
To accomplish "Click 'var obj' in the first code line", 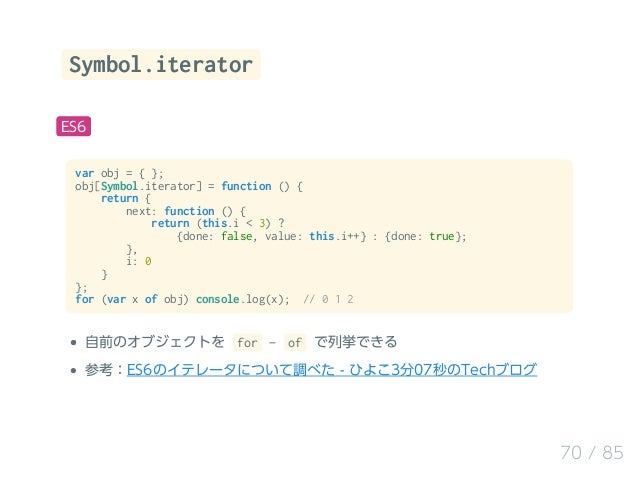I will [x=97, y=174].
